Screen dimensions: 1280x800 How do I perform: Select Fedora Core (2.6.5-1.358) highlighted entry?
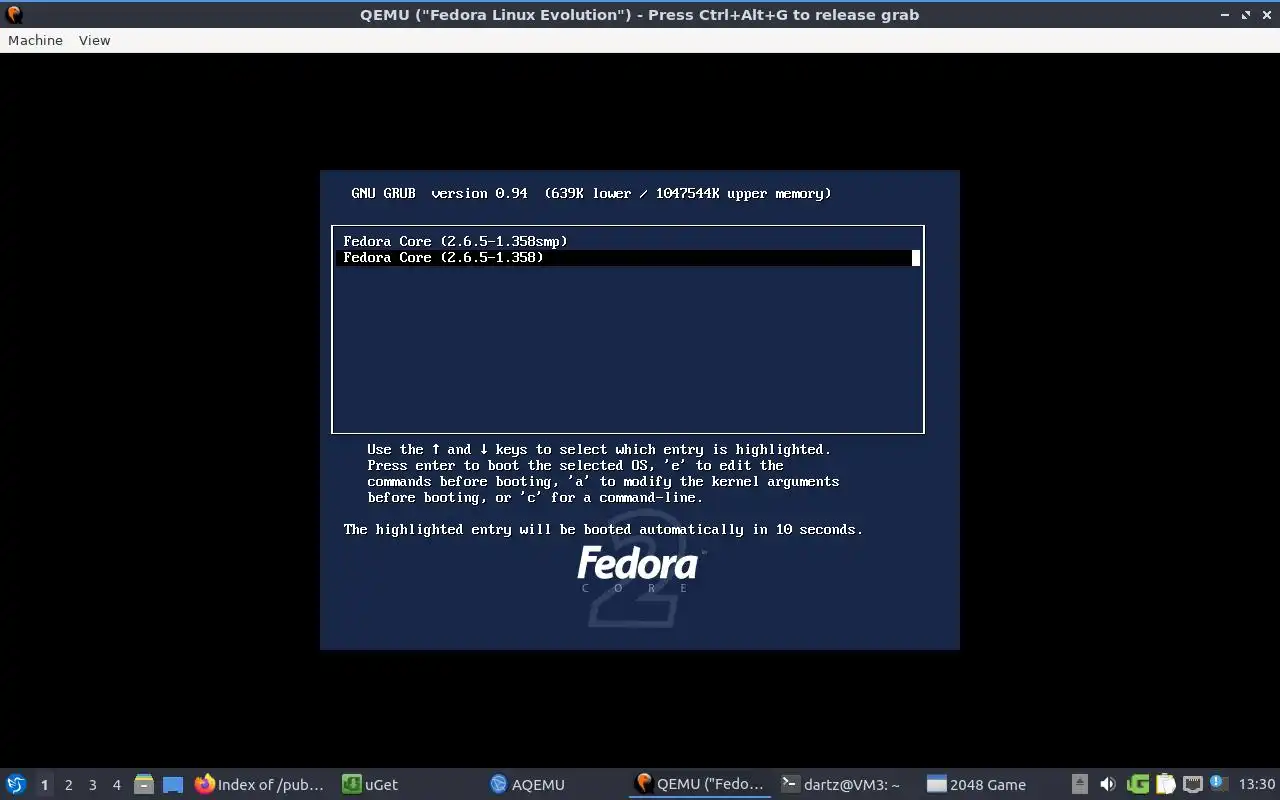[627, 257]
